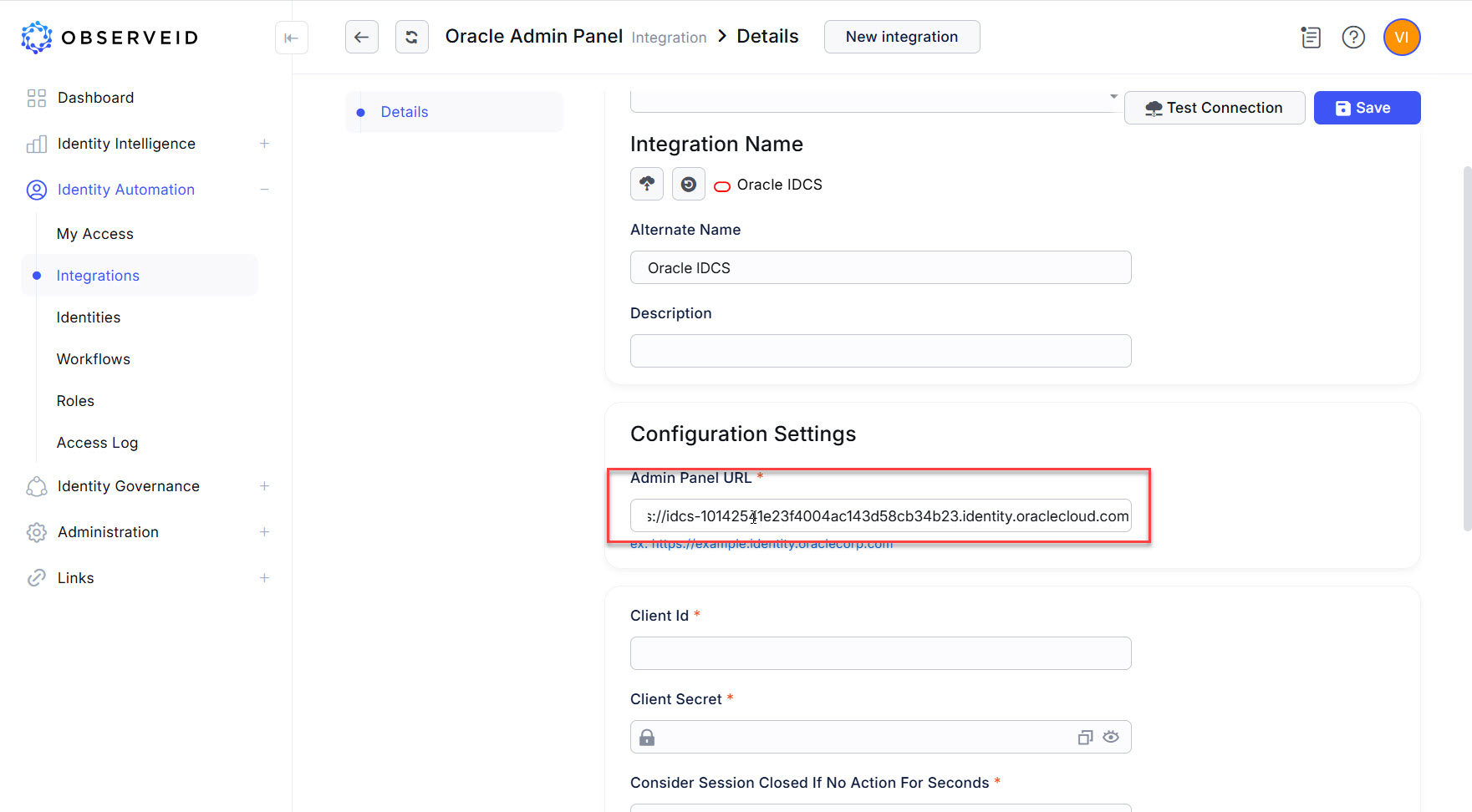Expand the Identity Governance section

click(x=264, y=485)
